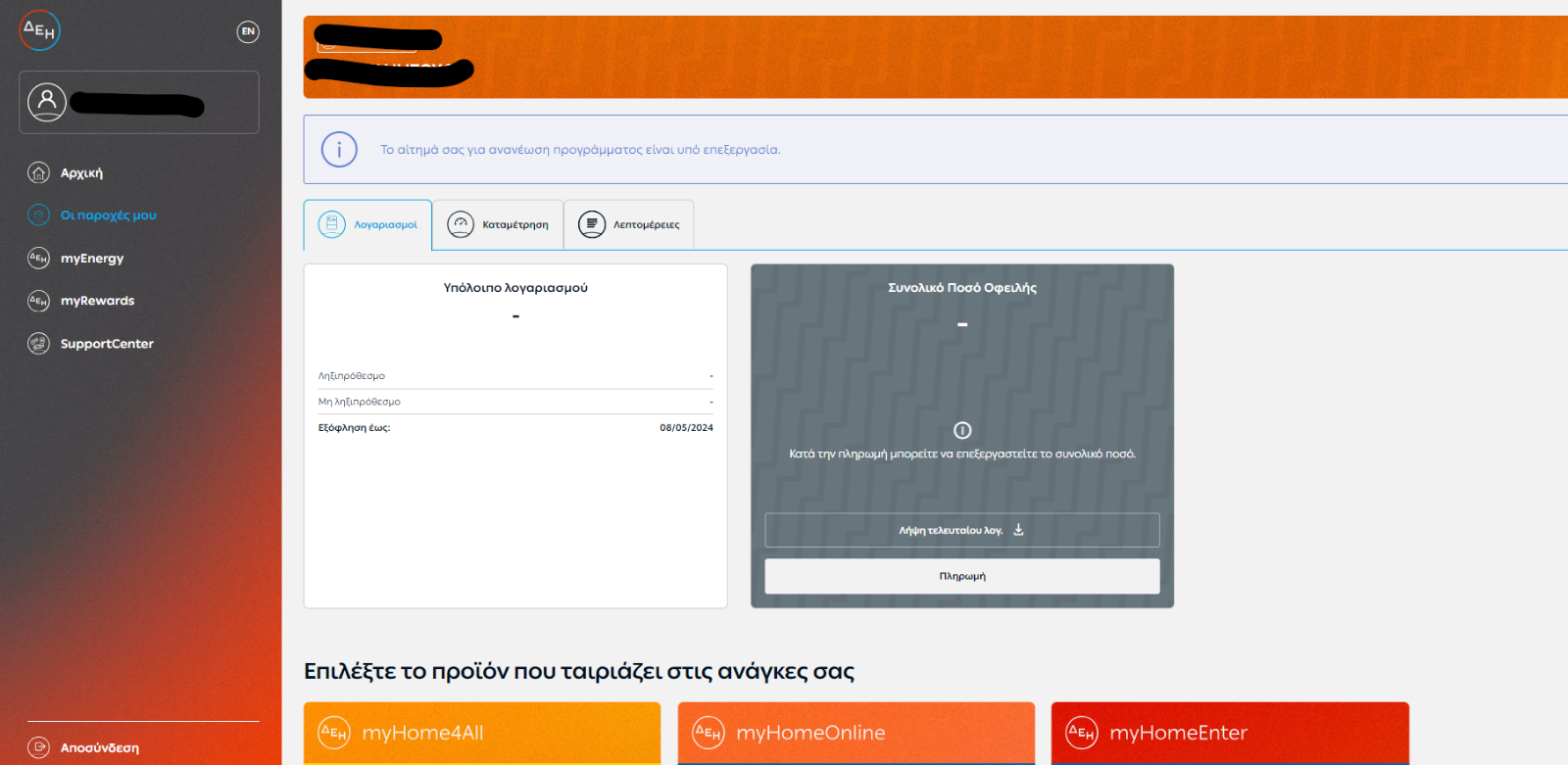Click the renewal request notification text

coord(580,150)
